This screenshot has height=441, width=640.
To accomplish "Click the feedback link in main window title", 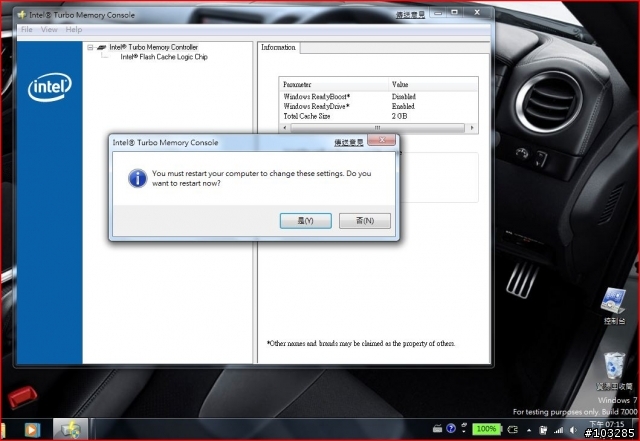I will 410,15.
